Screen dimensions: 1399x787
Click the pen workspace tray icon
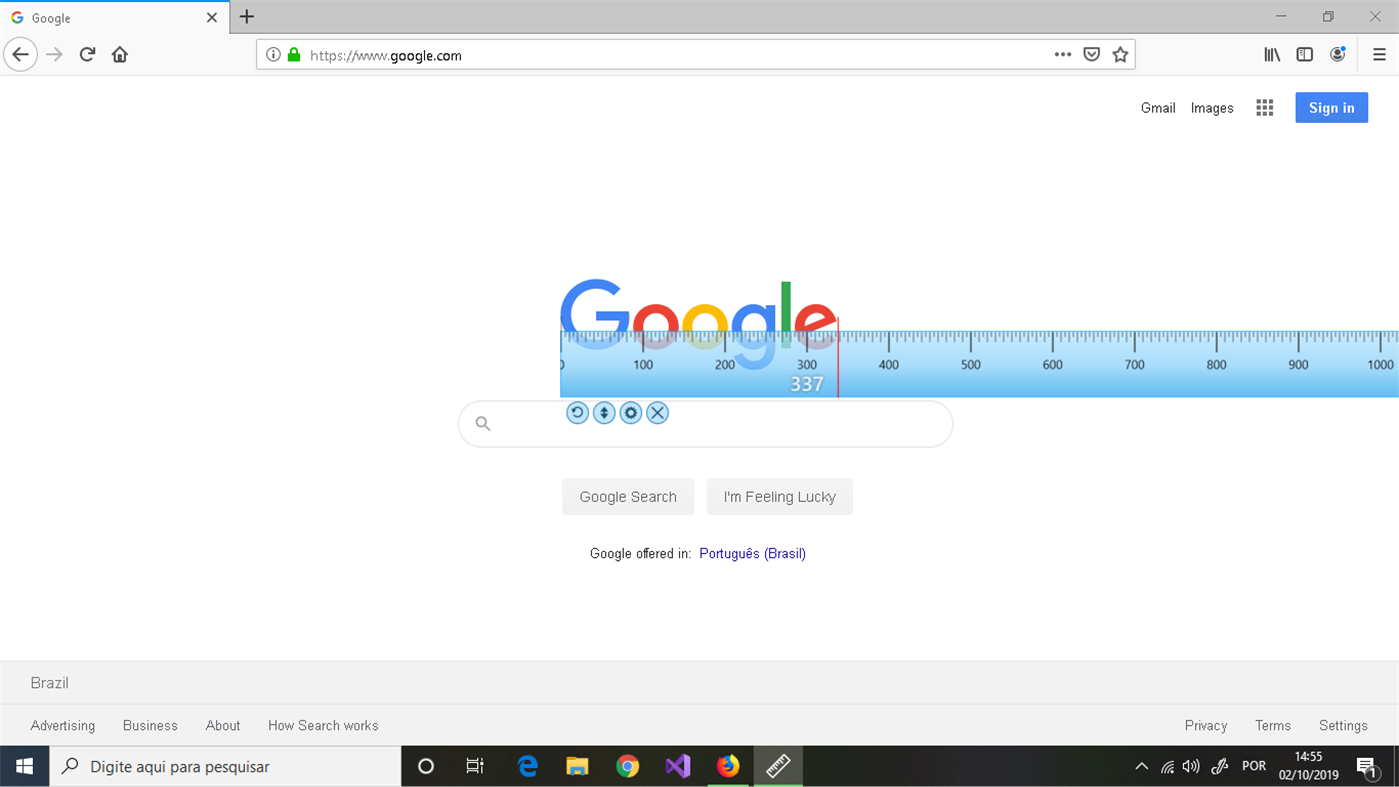coord(1220,767)
